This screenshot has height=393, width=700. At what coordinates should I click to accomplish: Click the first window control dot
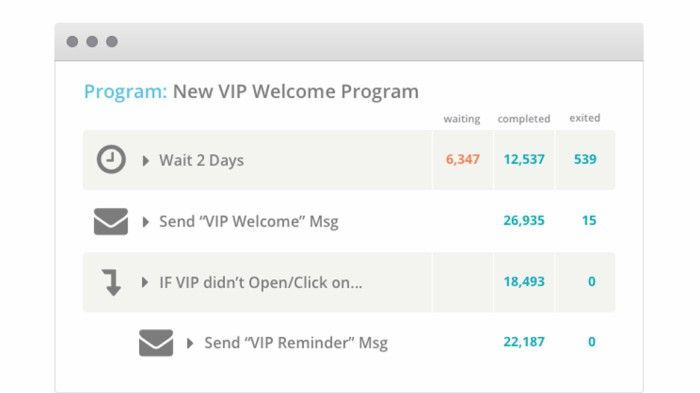(72, 42)
